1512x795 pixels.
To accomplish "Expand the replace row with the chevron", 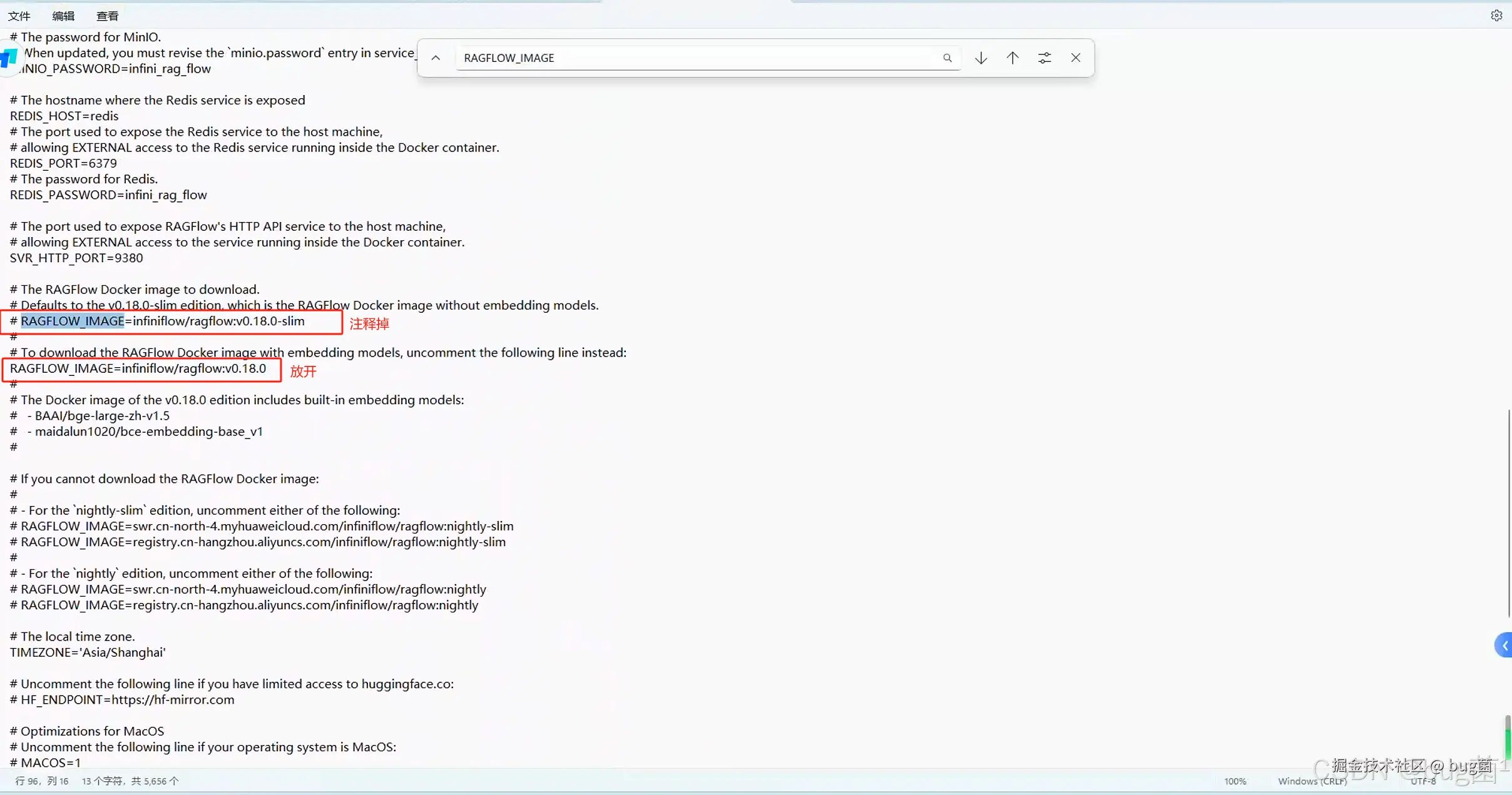I will pos(436,58).
